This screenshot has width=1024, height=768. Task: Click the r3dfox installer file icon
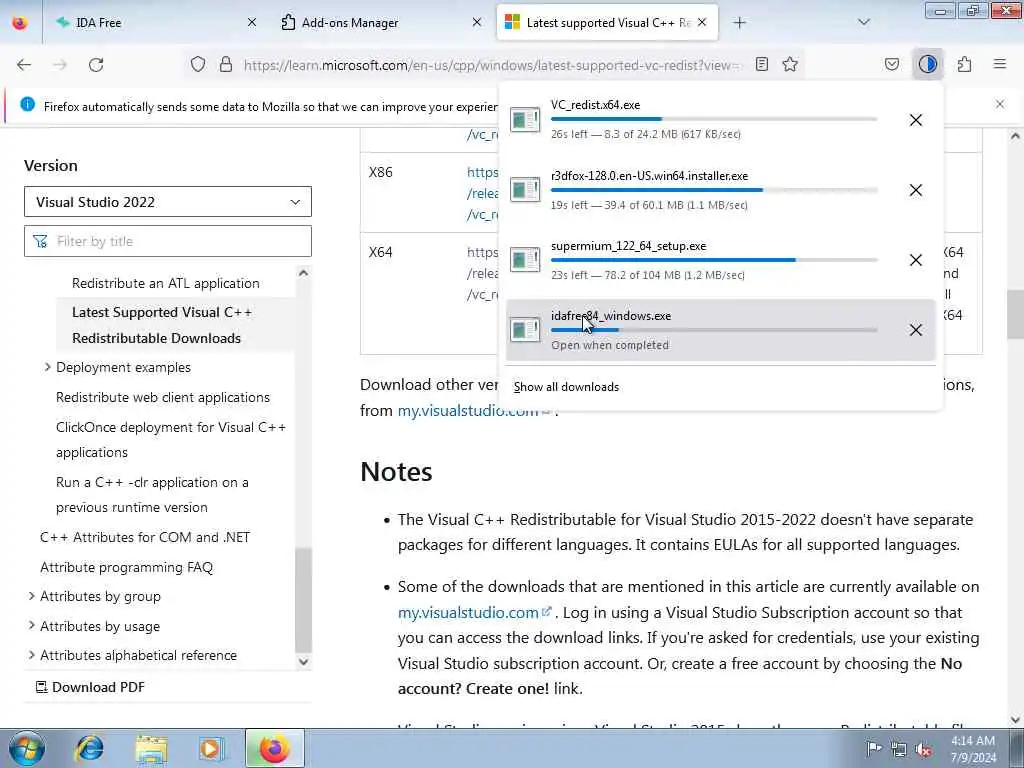525,189
